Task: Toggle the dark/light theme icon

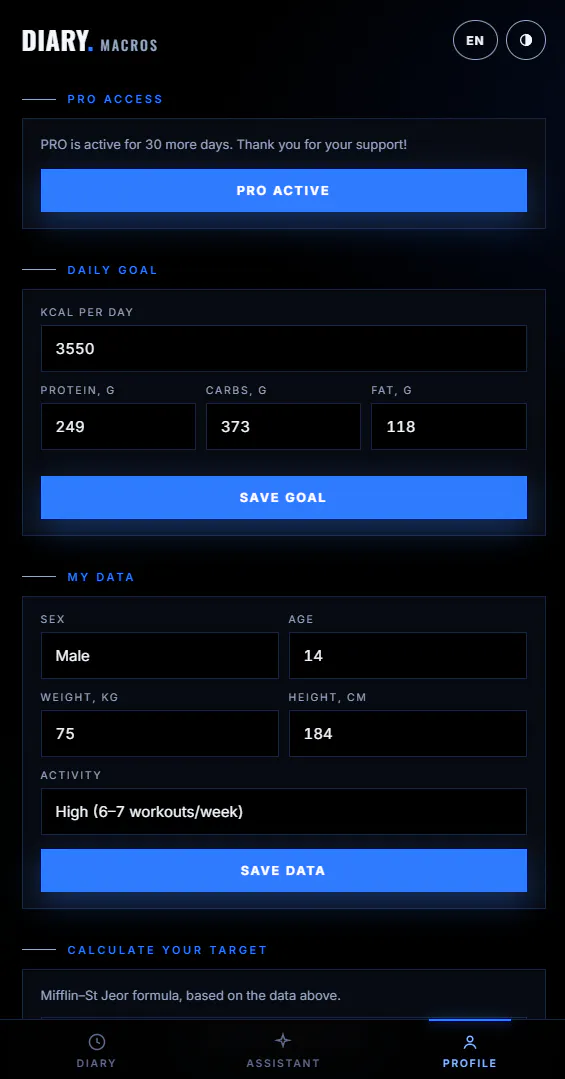Action: coord(526,40)
